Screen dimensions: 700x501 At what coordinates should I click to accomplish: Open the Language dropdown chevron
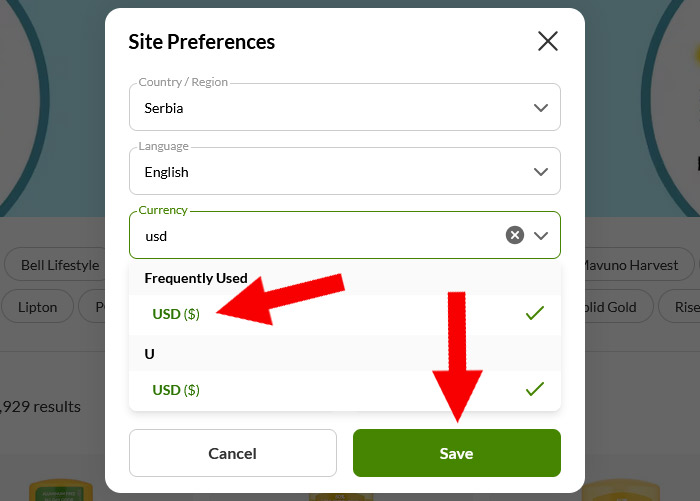pyautogui.click(x=541, y=171)
